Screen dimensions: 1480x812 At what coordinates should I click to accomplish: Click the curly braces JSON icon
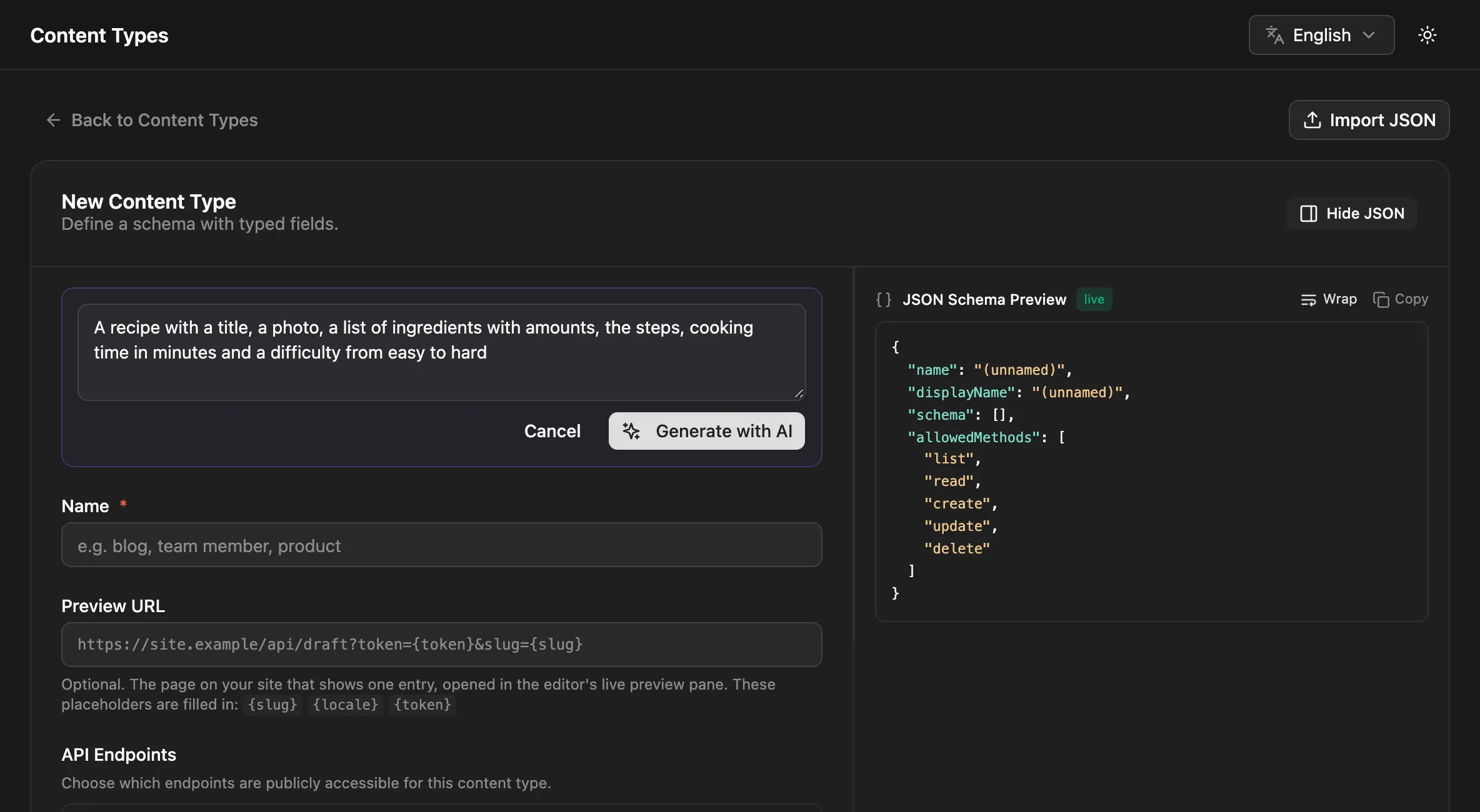point(884,299)
